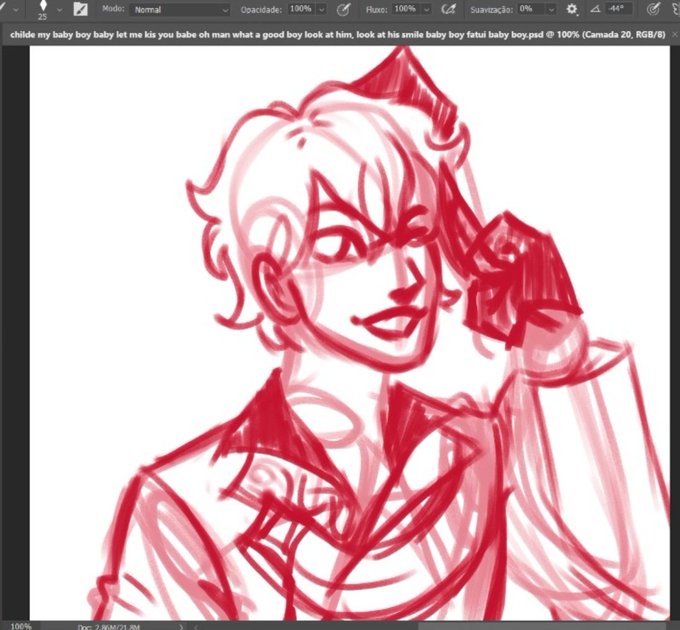Click the 100% zoom level field
680x630 pixels.
pyautogui.click(x=21, y=626)
